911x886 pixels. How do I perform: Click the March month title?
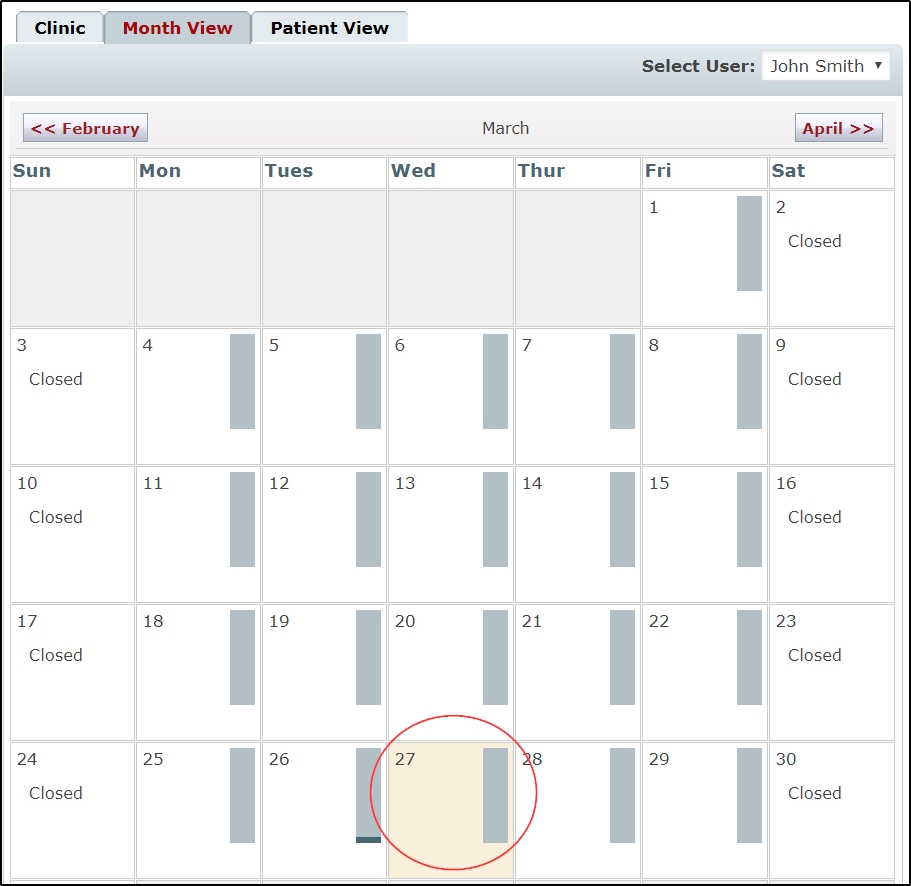click(x=505, y=128)
